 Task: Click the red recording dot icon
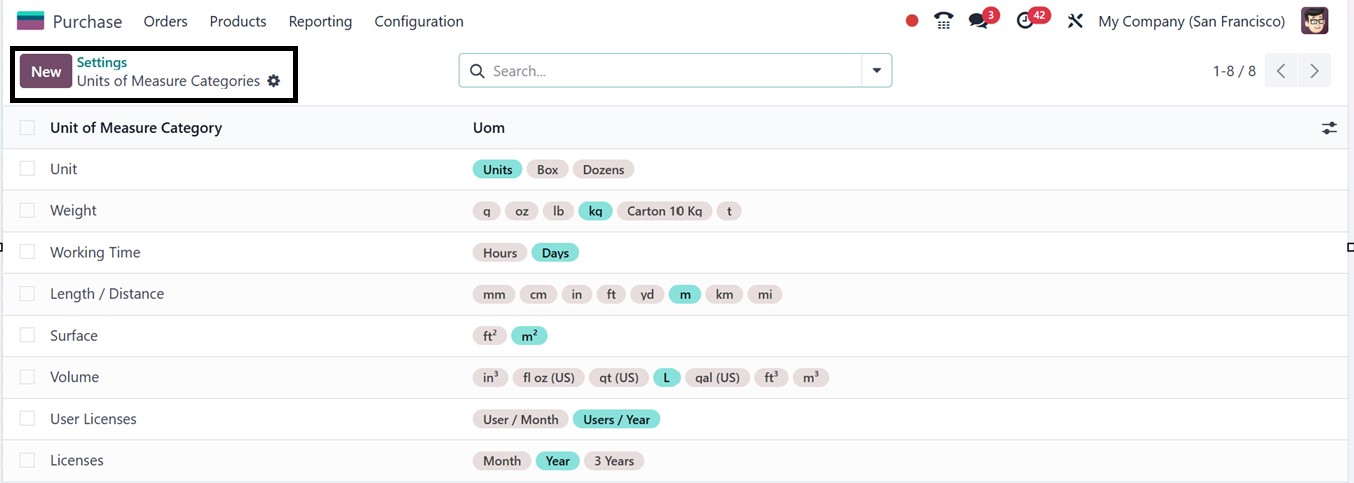912,21
